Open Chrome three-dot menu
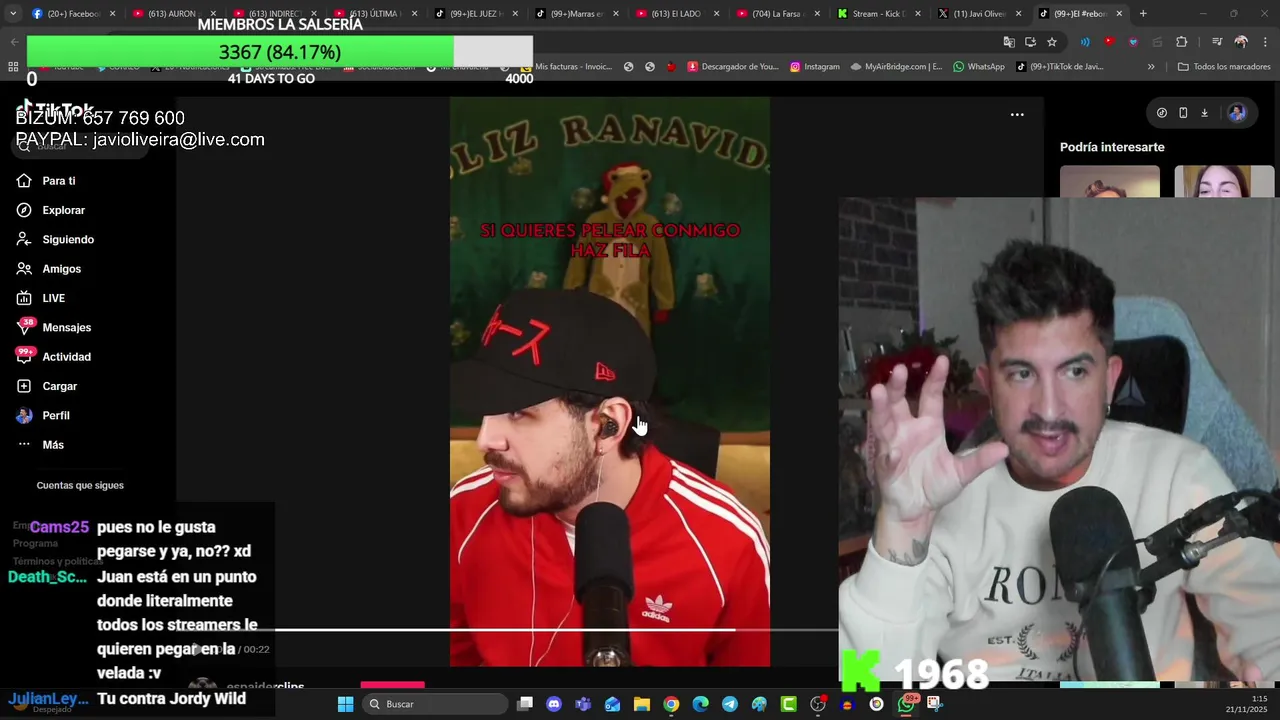The width and height of the screenshot is (1280, 720). (x=1265, y=42)
